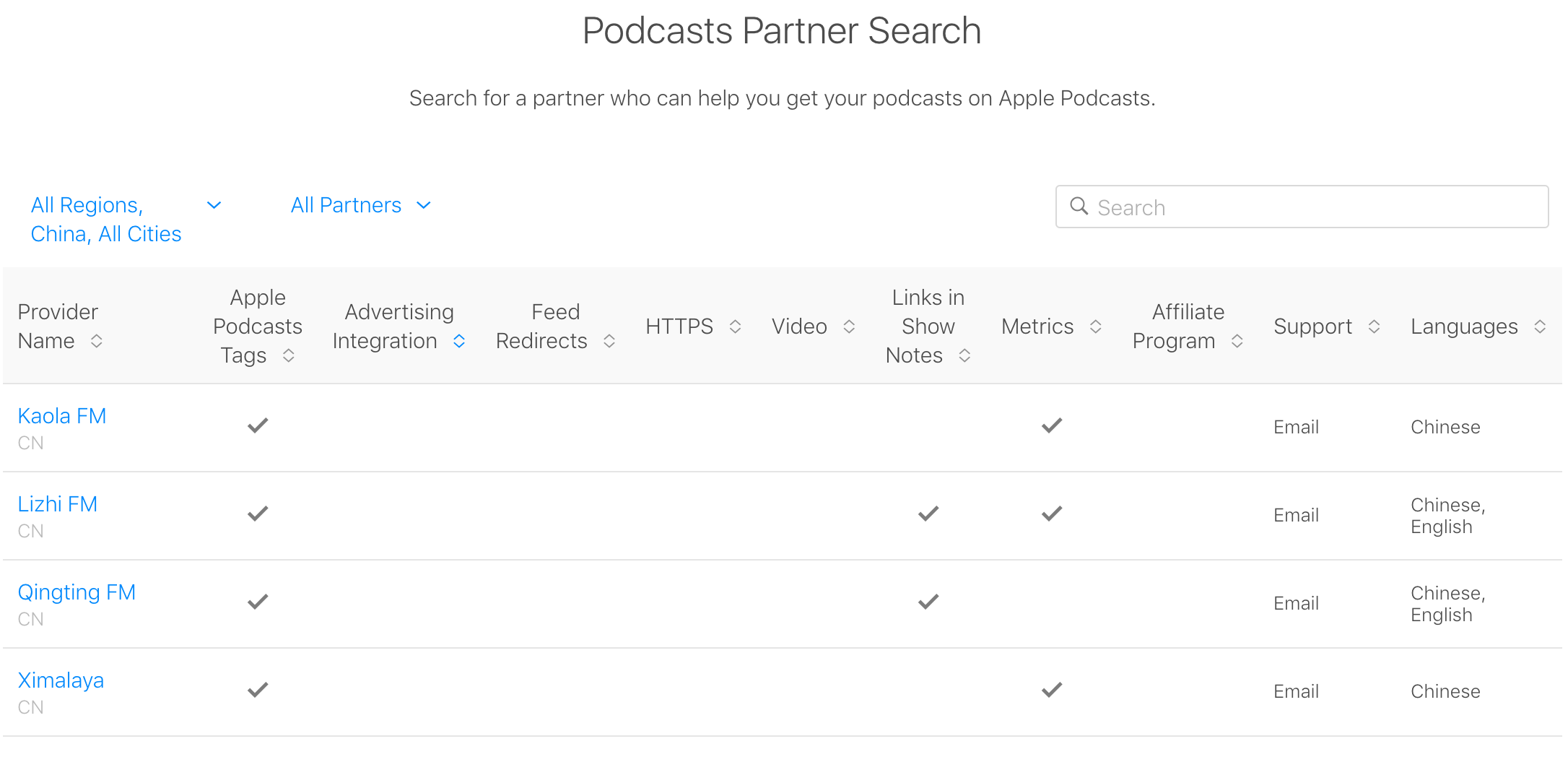Sort by Video column arrows
Screen dimensions: 1568x783
pyautogui.click(x=849, y=326)
